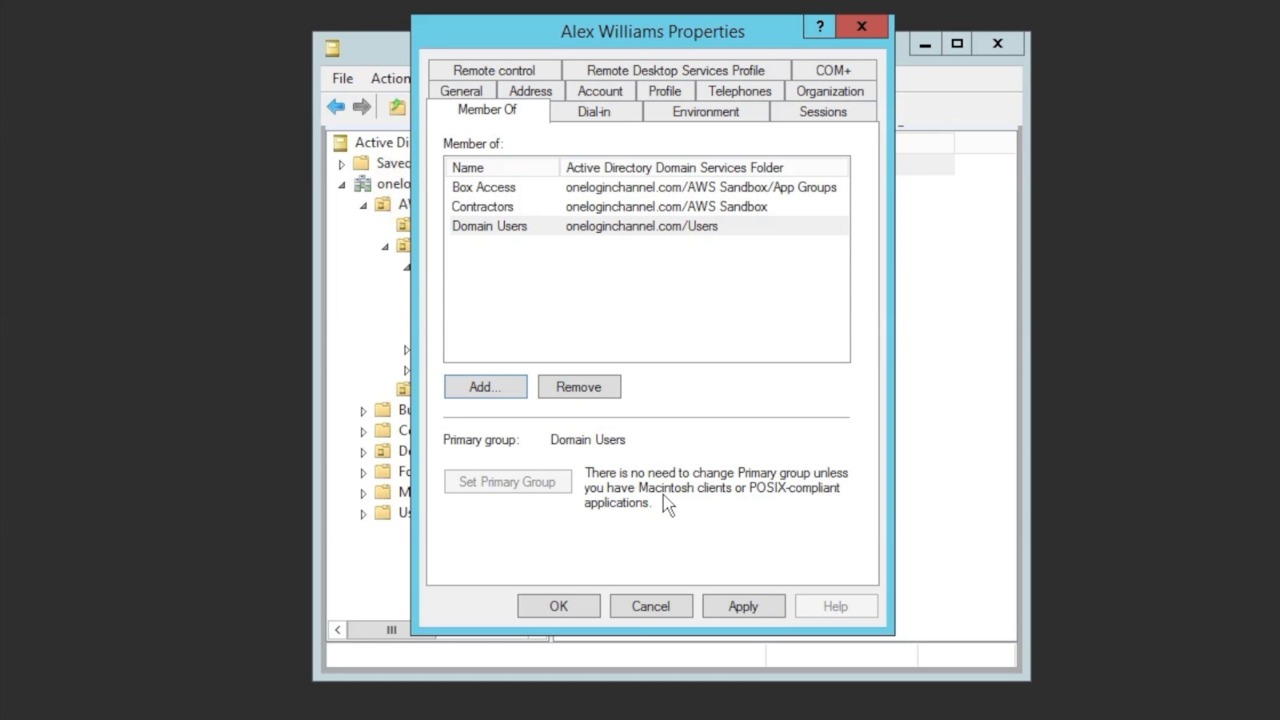The width and height of the screenshot is (1280, 720).
Task: Select the Bu... folder icon in tree
Action: (x=383, y=410)
